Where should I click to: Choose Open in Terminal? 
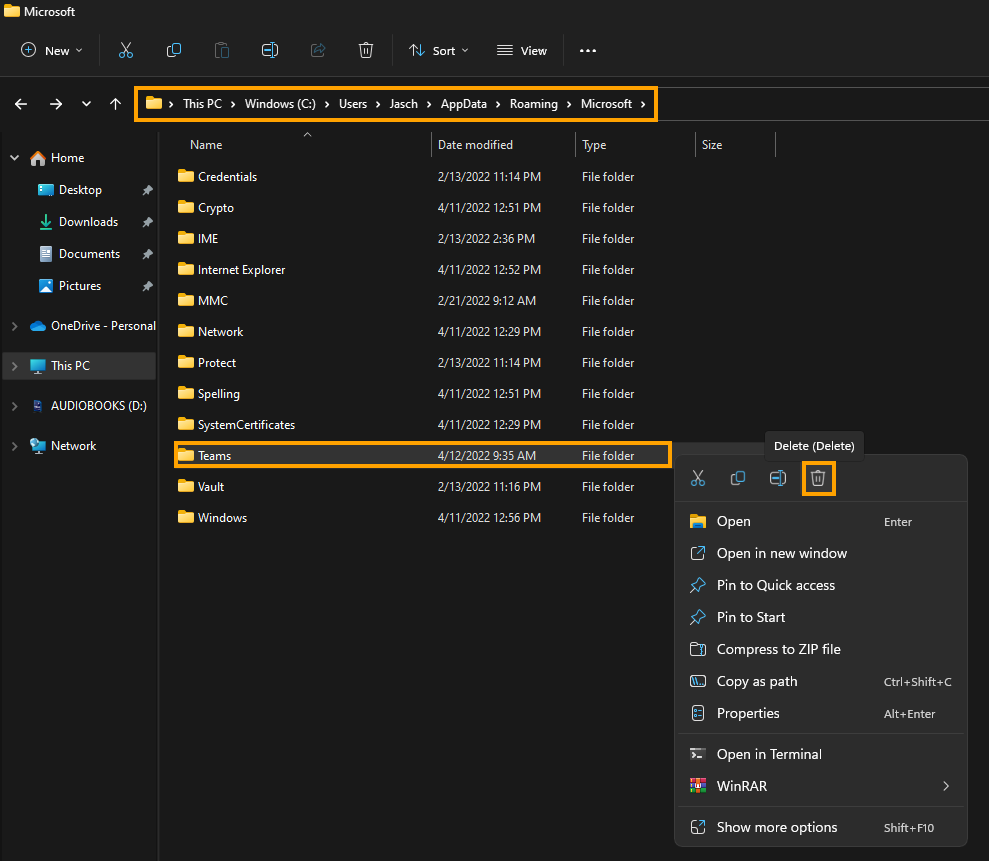click(x=821, y=754)
